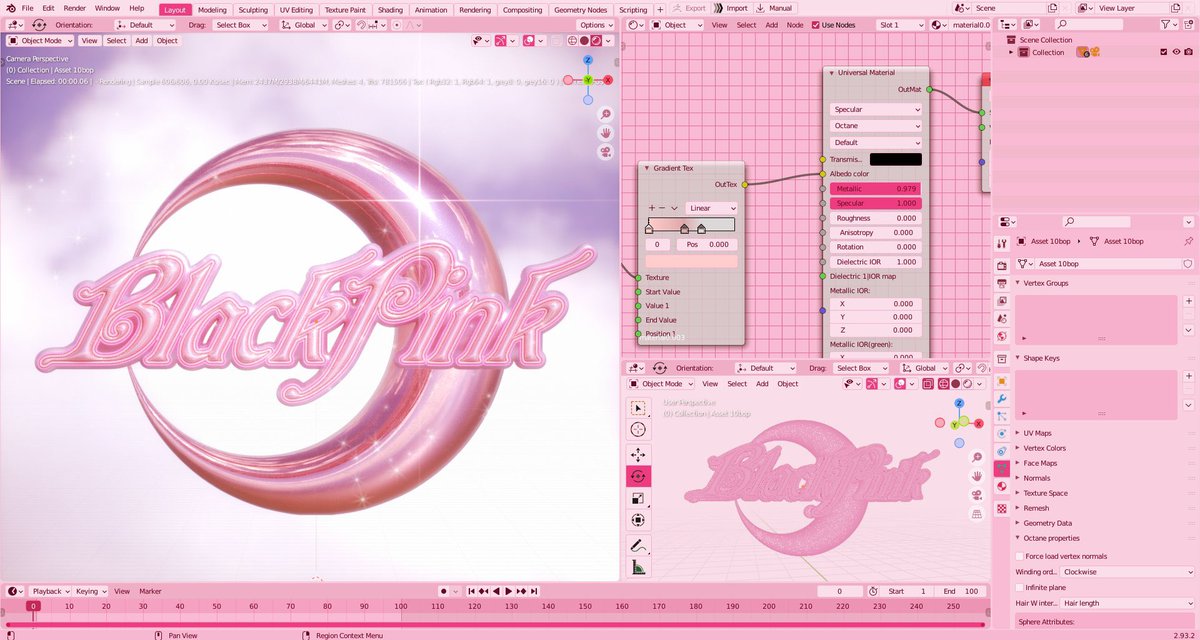Switch perspective/orthographic in lower viewport

tap(977, 514)
